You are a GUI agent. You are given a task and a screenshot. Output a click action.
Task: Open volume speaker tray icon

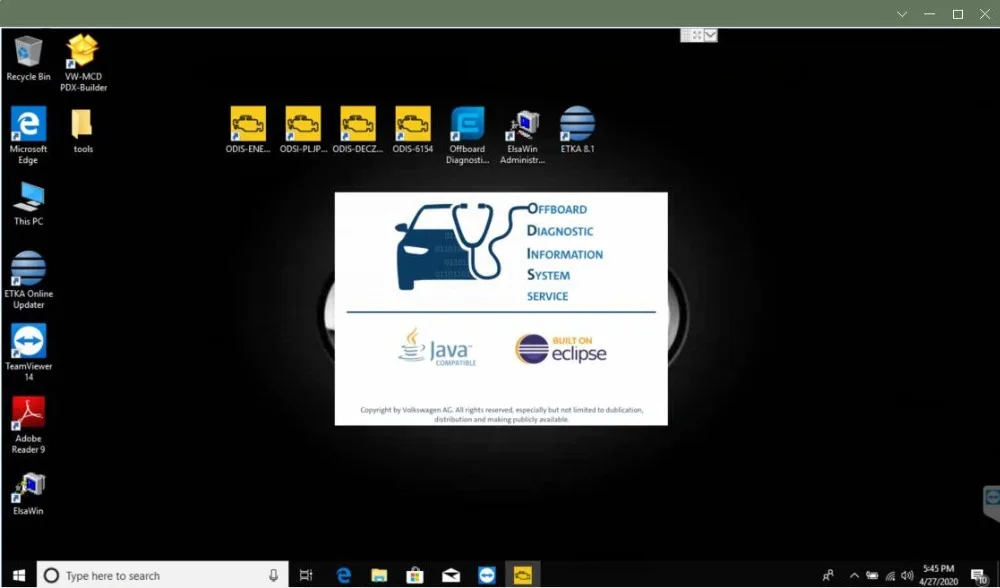907,576
